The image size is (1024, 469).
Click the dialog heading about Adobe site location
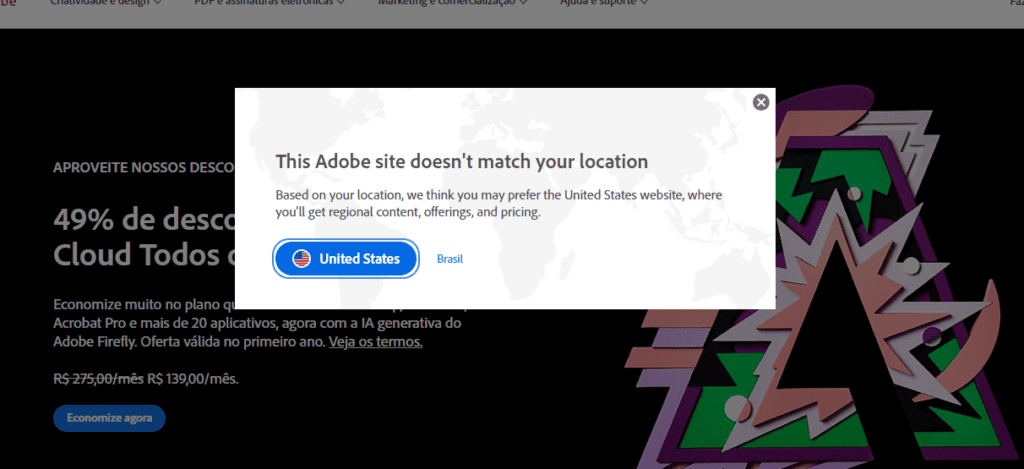462,161
